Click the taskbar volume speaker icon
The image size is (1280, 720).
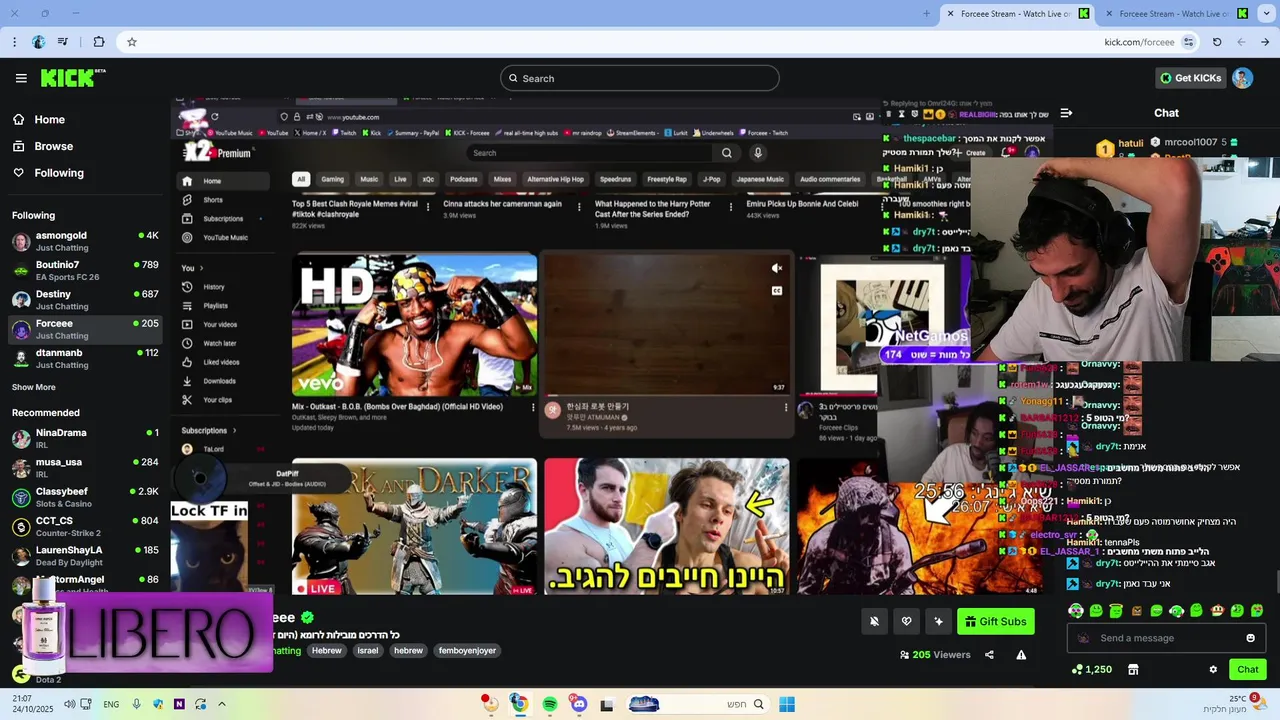pos(69,704)
